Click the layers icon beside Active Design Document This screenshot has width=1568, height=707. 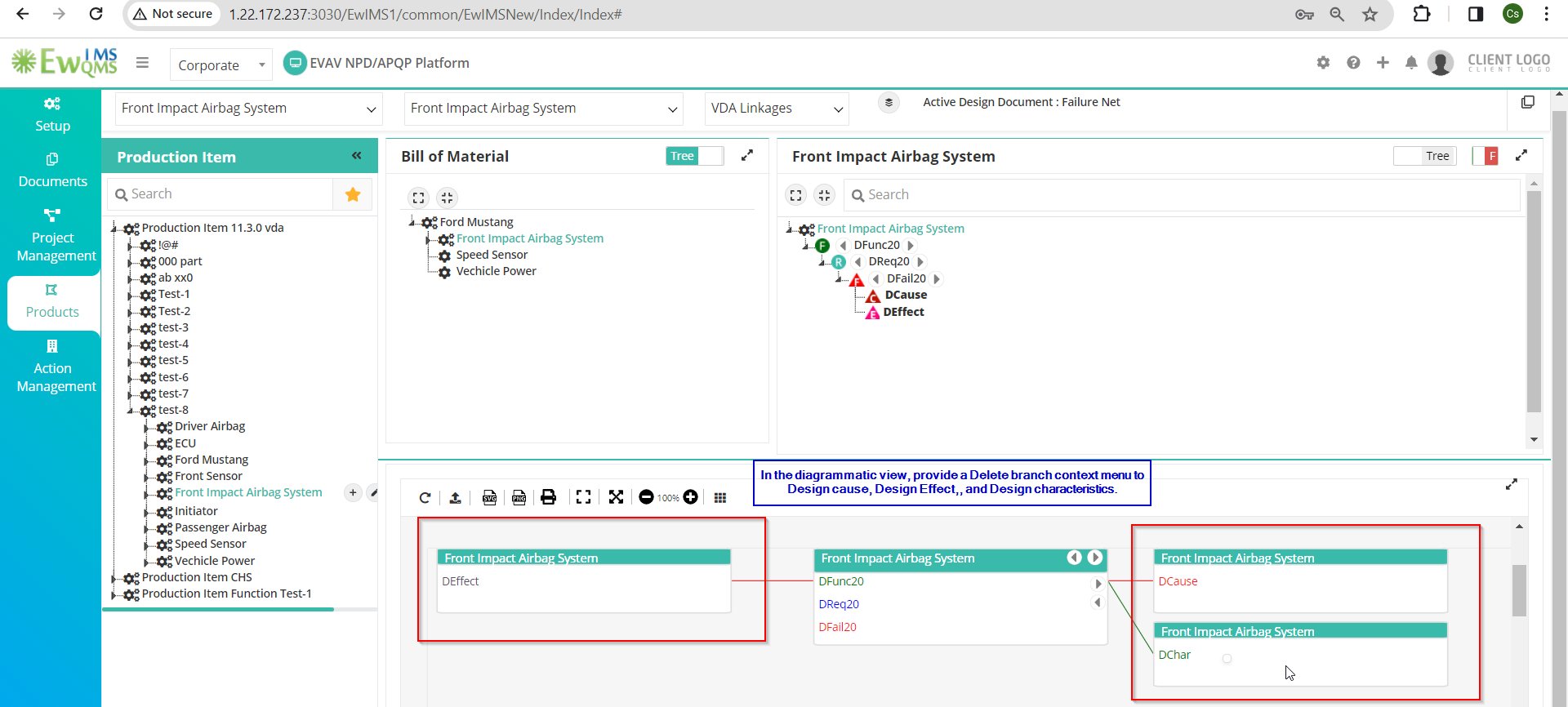(x=889, y=102)
